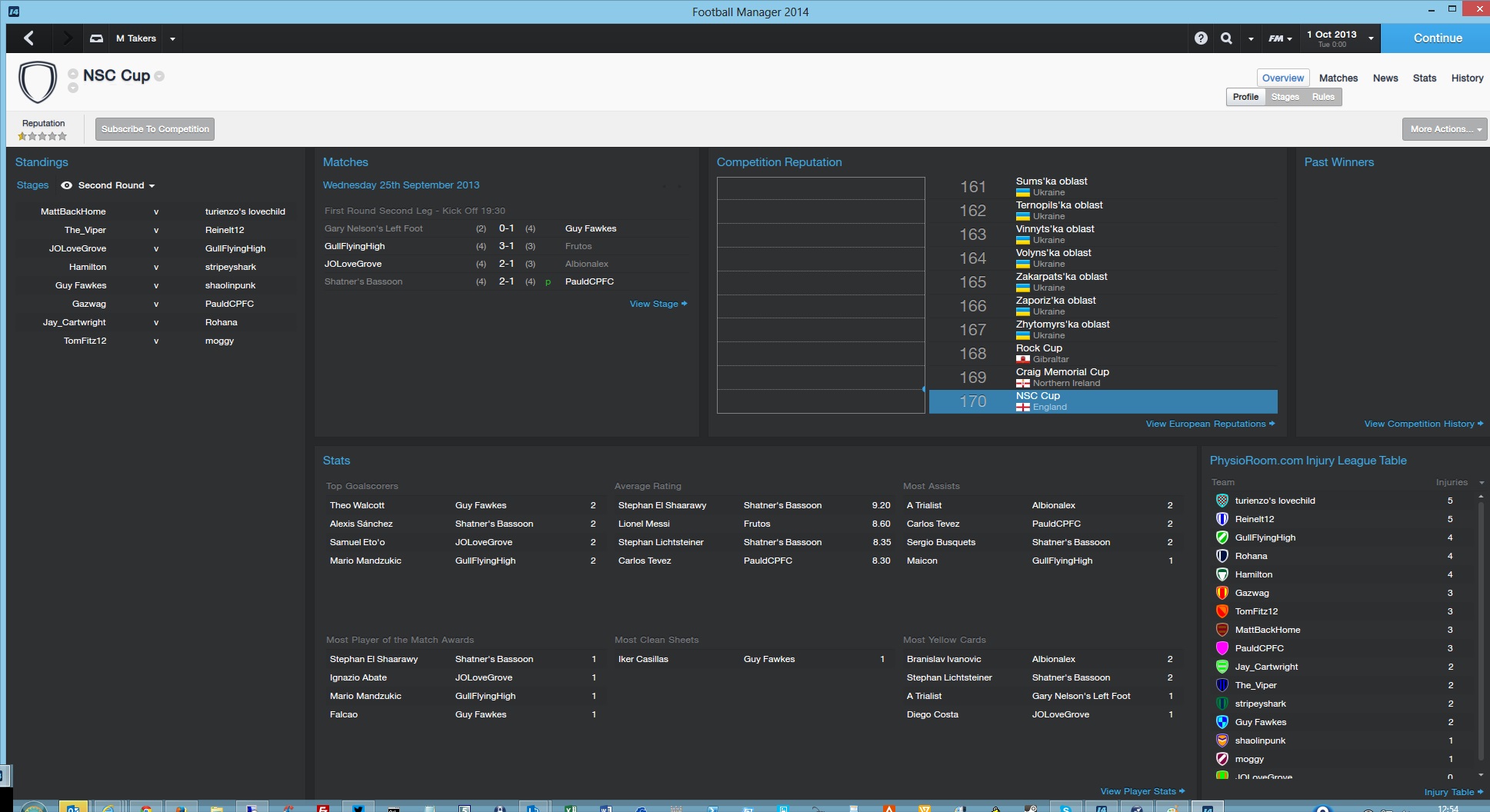This screenshot has width=1490, height=812.
Task: Sort by Injuries column dropdown arrow
Action: click(1482, 483)
